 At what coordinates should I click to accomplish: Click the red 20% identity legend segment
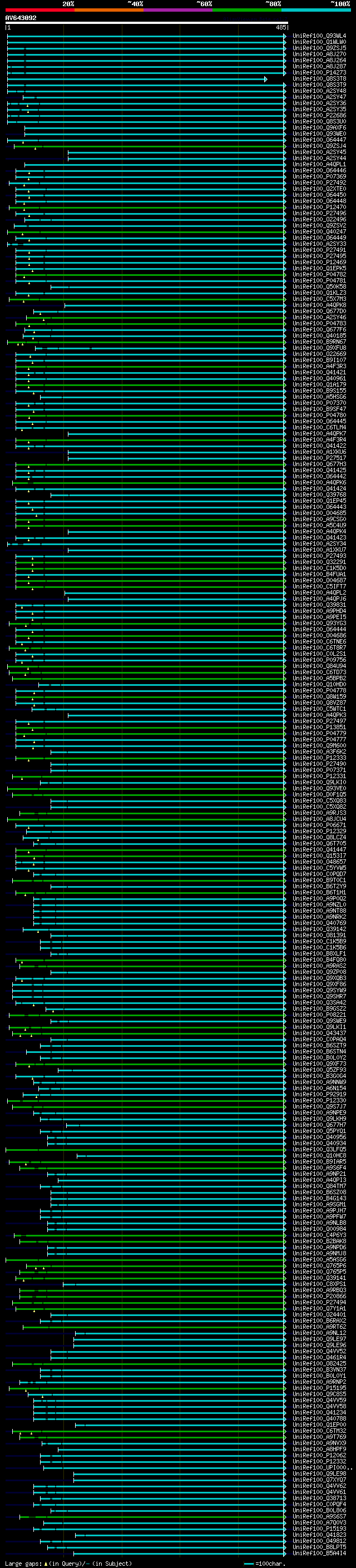point(39,11)
